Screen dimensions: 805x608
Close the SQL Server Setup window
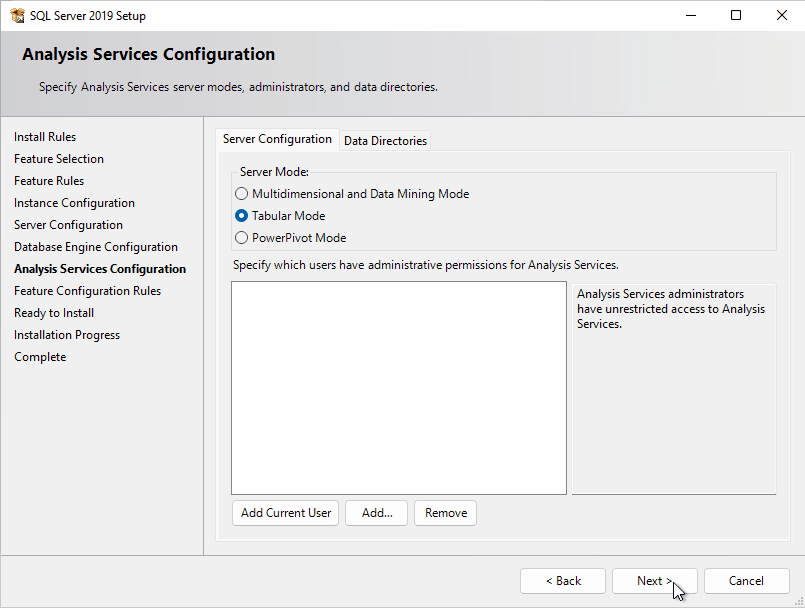coord(782,15)
